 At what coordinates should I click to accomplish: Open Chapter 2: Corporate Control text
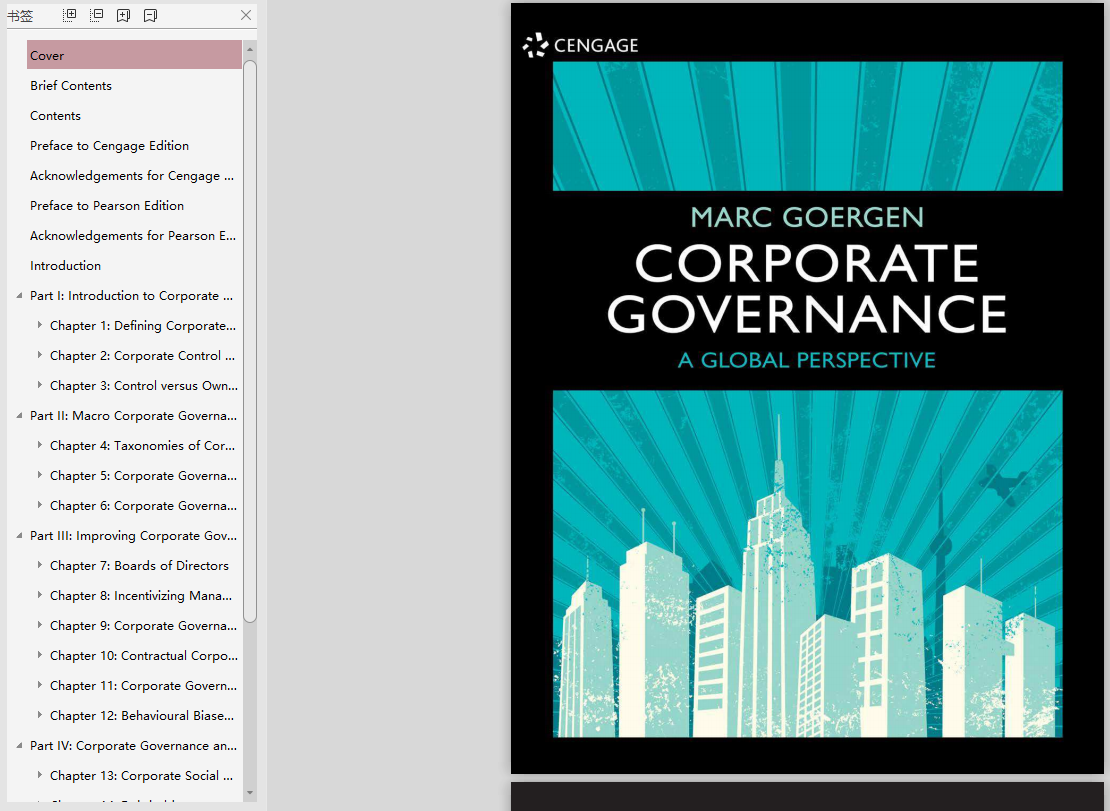(x=142, y=356)
